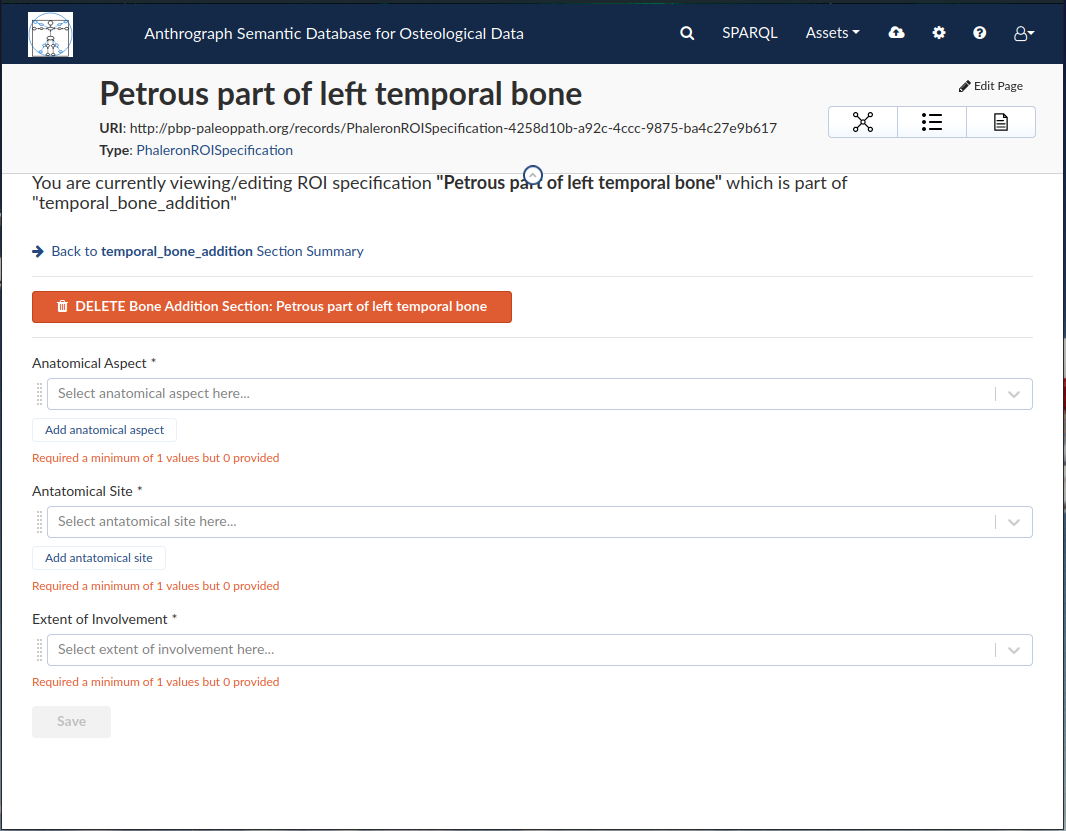Click the Anthrograph logo image
This screenshot has width=1066, height=831.
[x=50, y=34]
